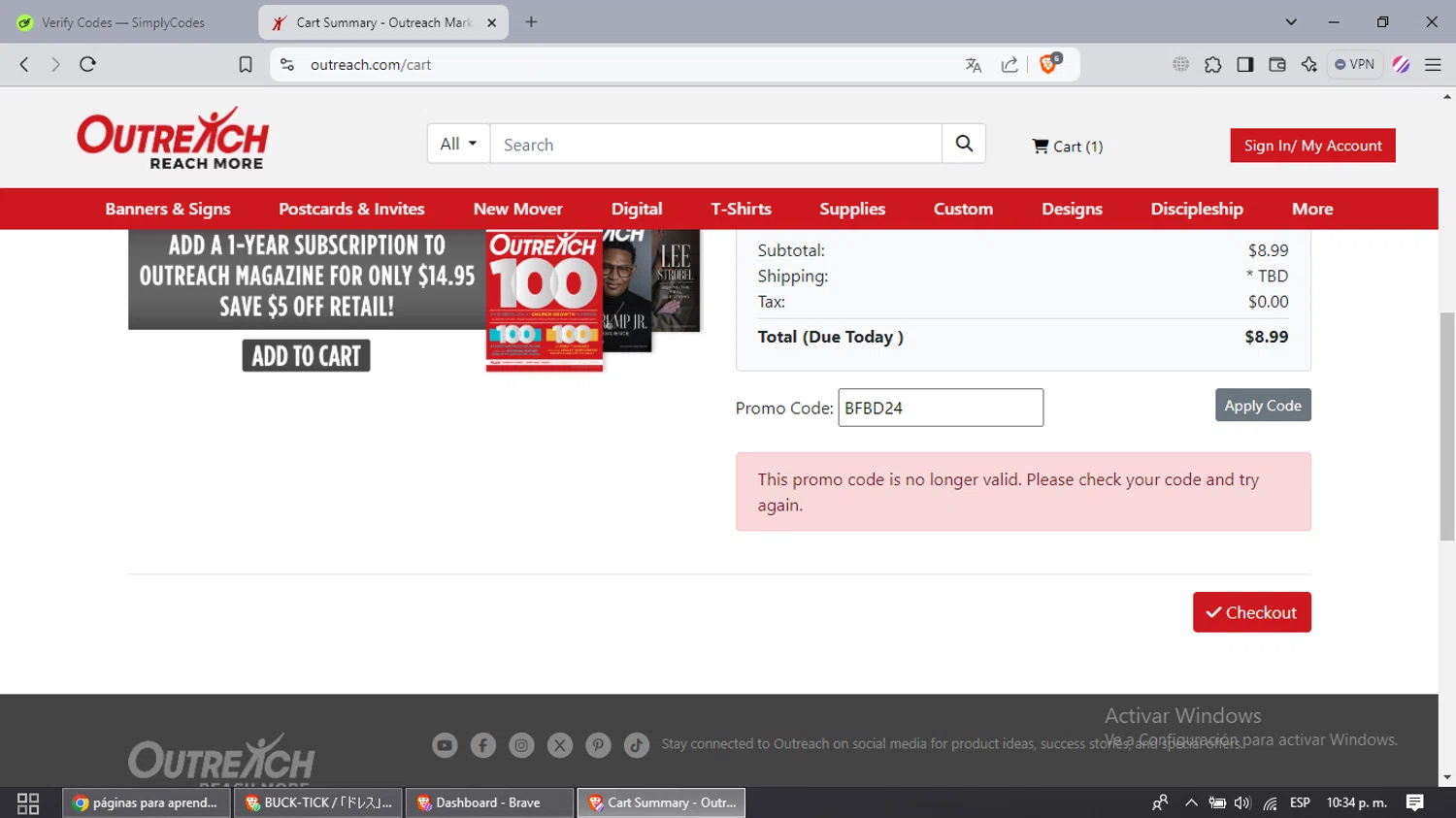The image size is (1456, 818).
Task: Click the translate page icon
Action: click(x=974, y=64)
